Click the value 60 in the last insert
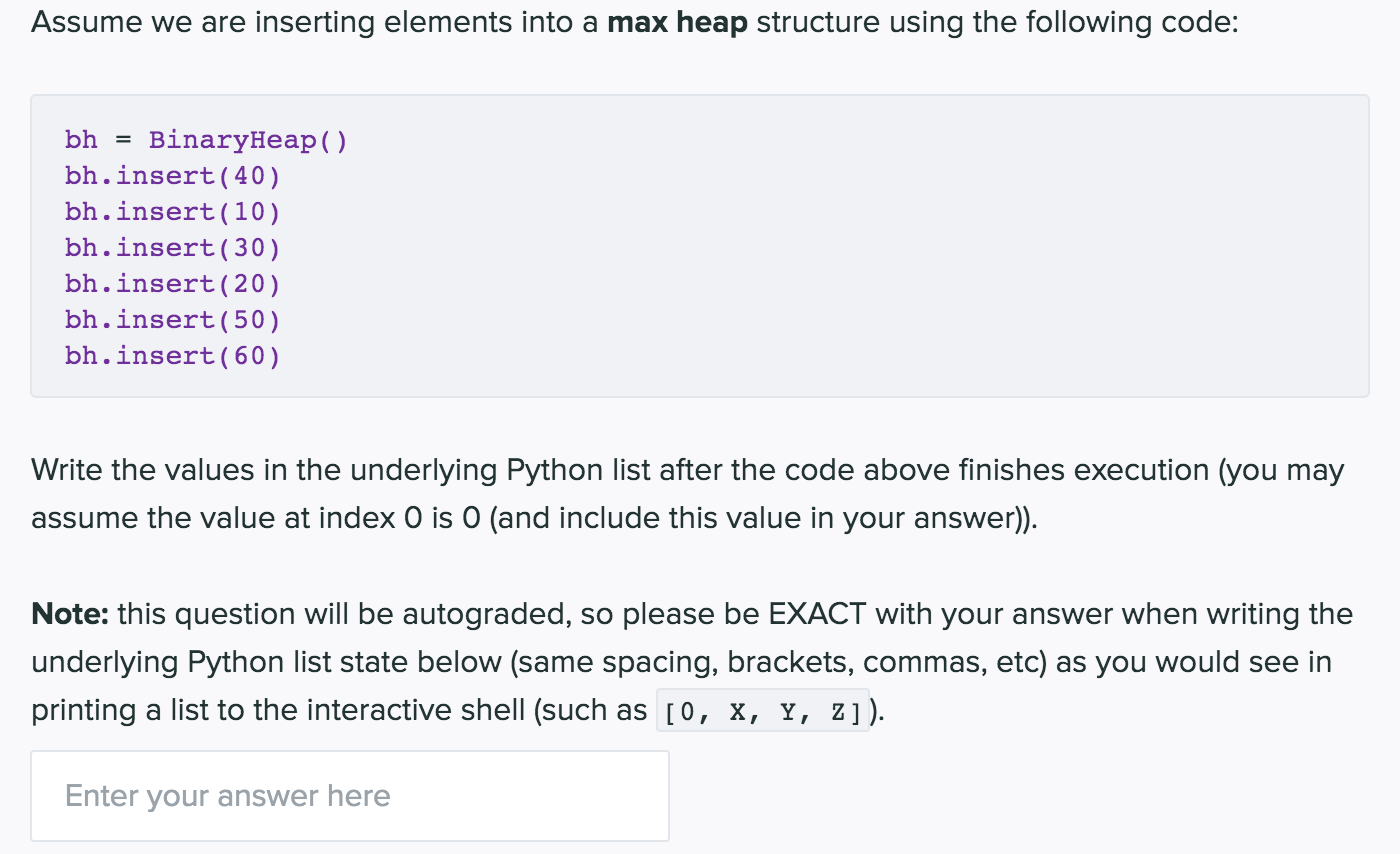Image resolution: width=1400 pixels, height=854 pixels. (253, 356)
